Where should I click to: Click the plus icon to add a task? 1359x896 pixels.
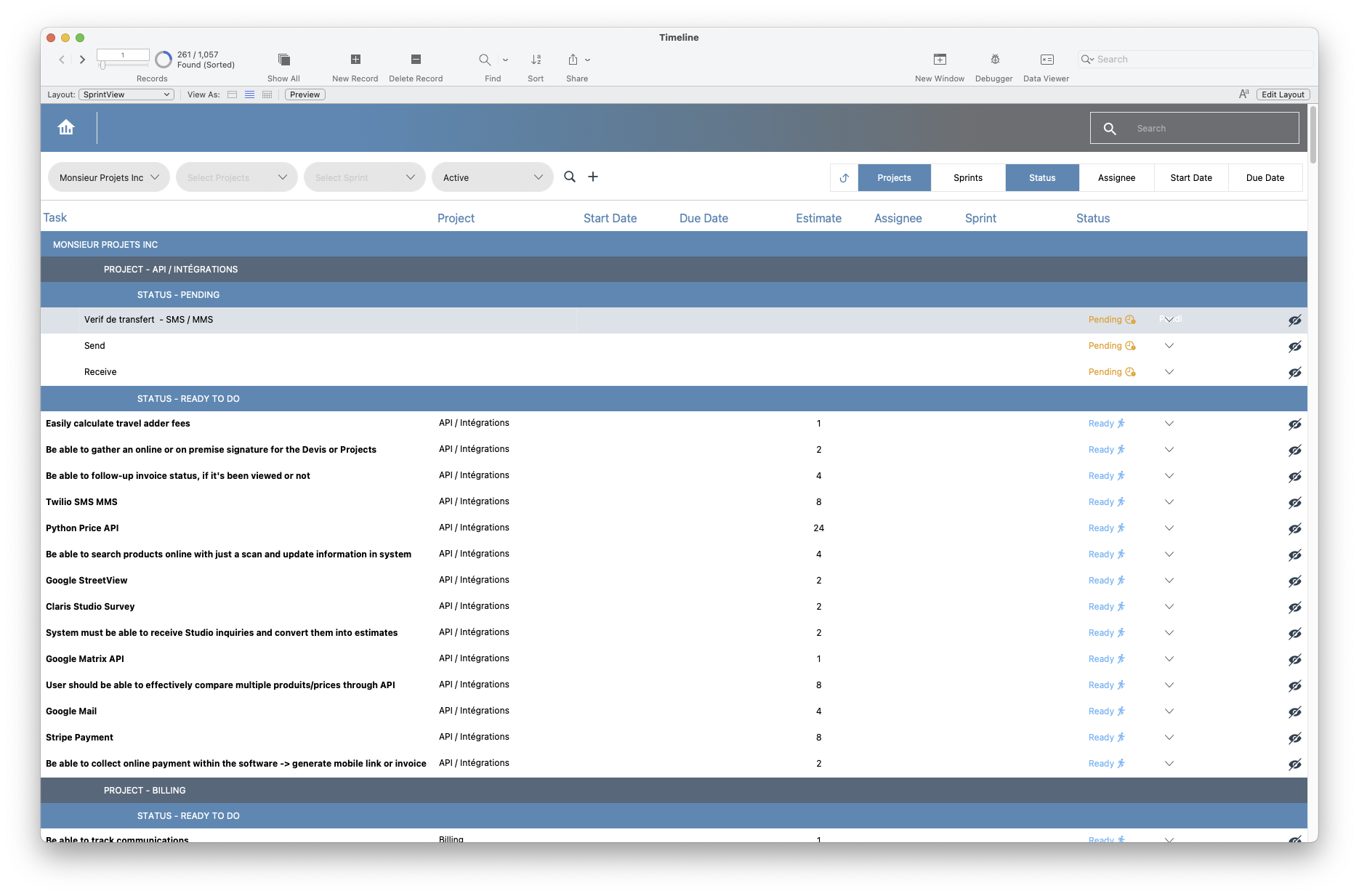[x=593, y=177]
